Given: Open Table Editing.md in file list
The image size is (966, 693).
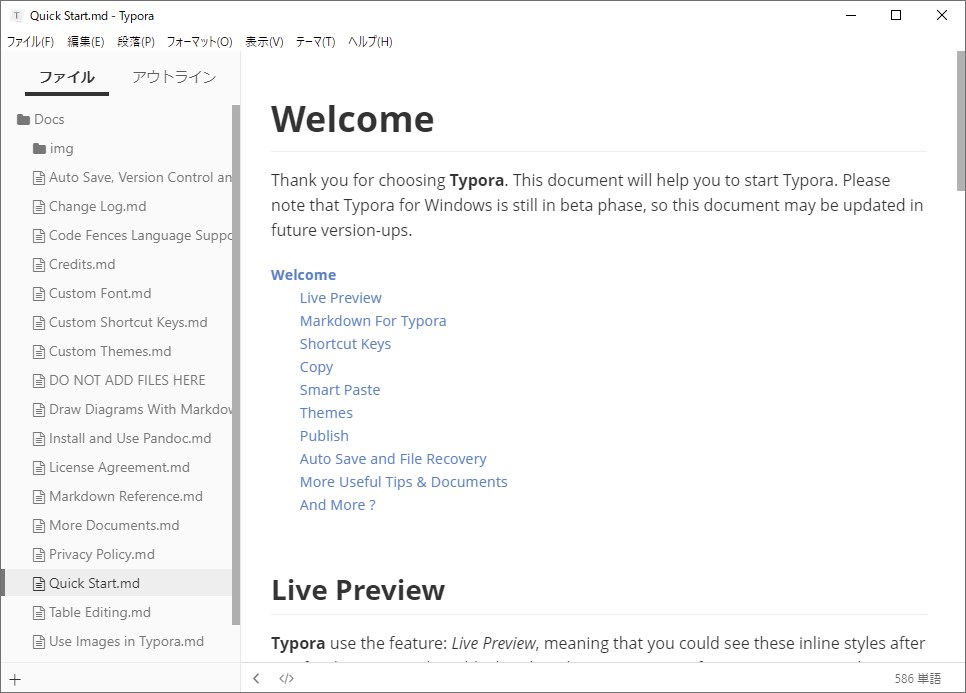Looking at the screenshot, I should pos(100,612).
